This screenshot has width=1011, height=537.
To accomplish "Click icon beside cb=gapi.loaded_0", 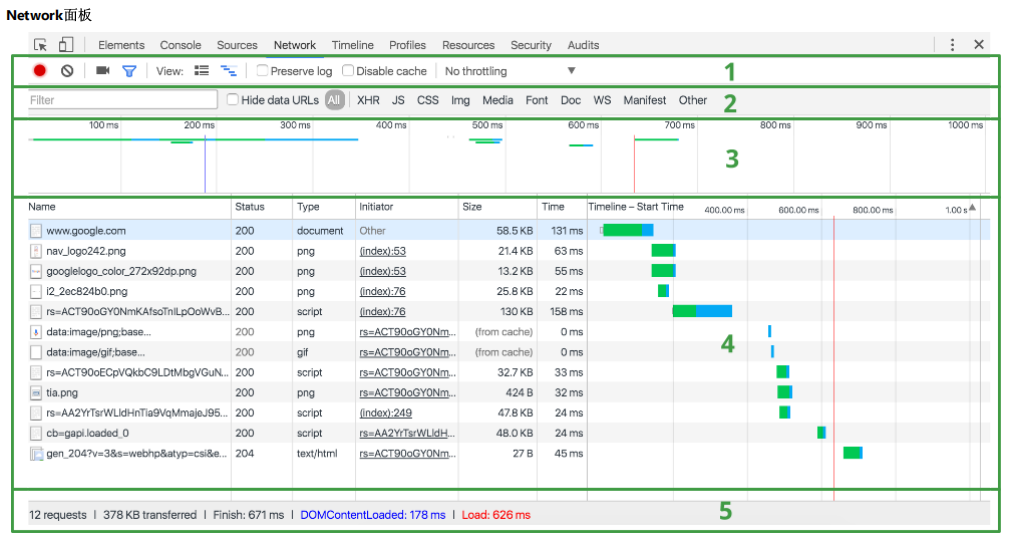I will pos(36,433).
